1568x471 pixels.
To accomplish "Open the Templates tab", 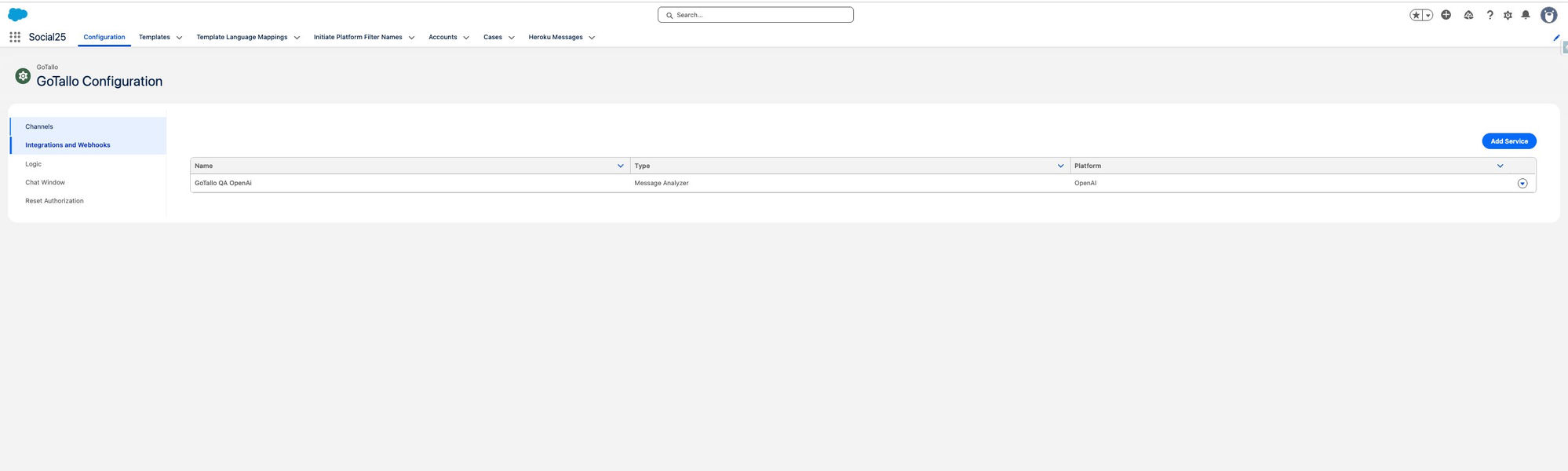I will [x=155, y=37].
